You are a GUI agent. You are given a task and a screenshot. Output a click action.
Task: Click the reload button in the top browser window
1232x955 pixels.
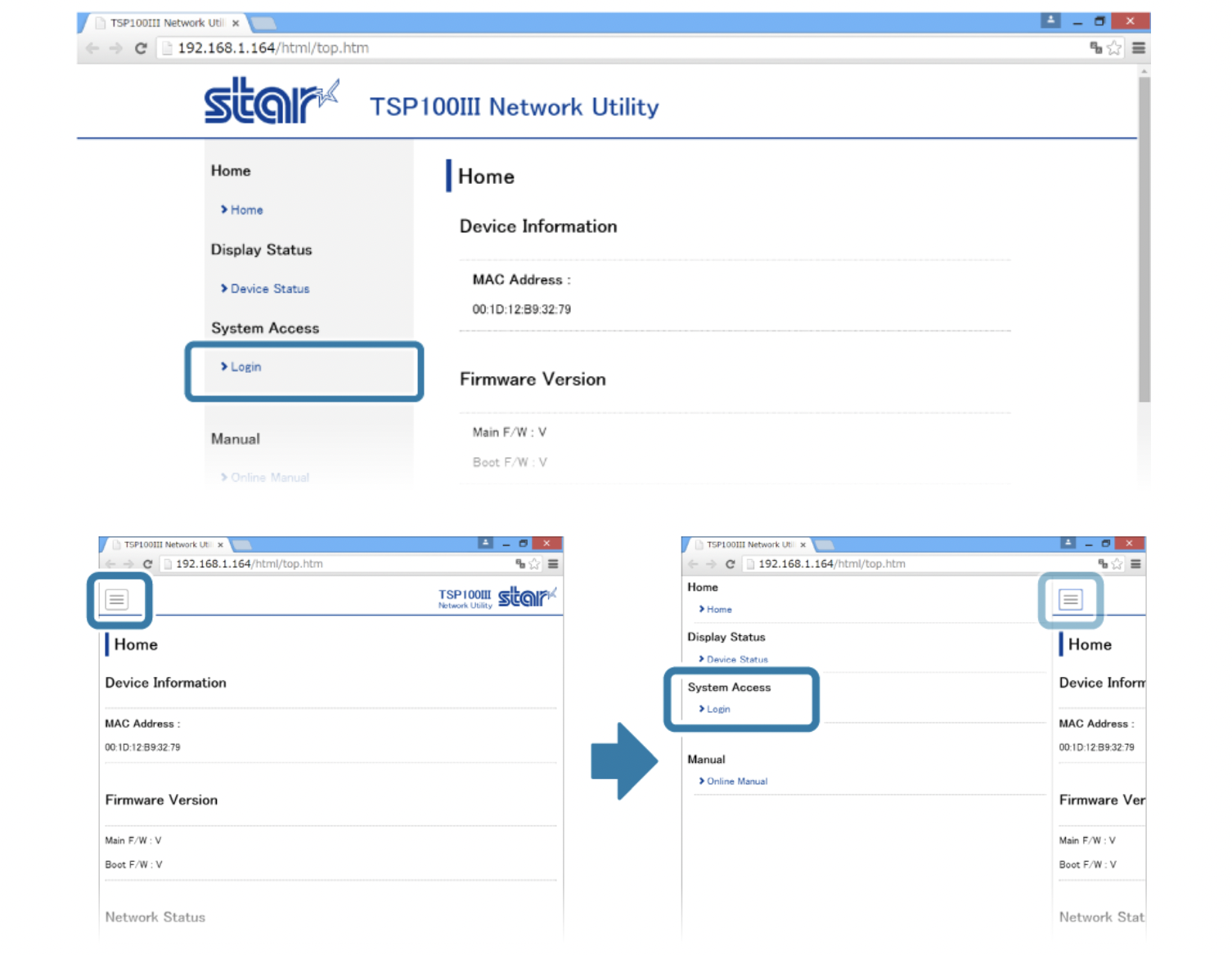[141, 48]
